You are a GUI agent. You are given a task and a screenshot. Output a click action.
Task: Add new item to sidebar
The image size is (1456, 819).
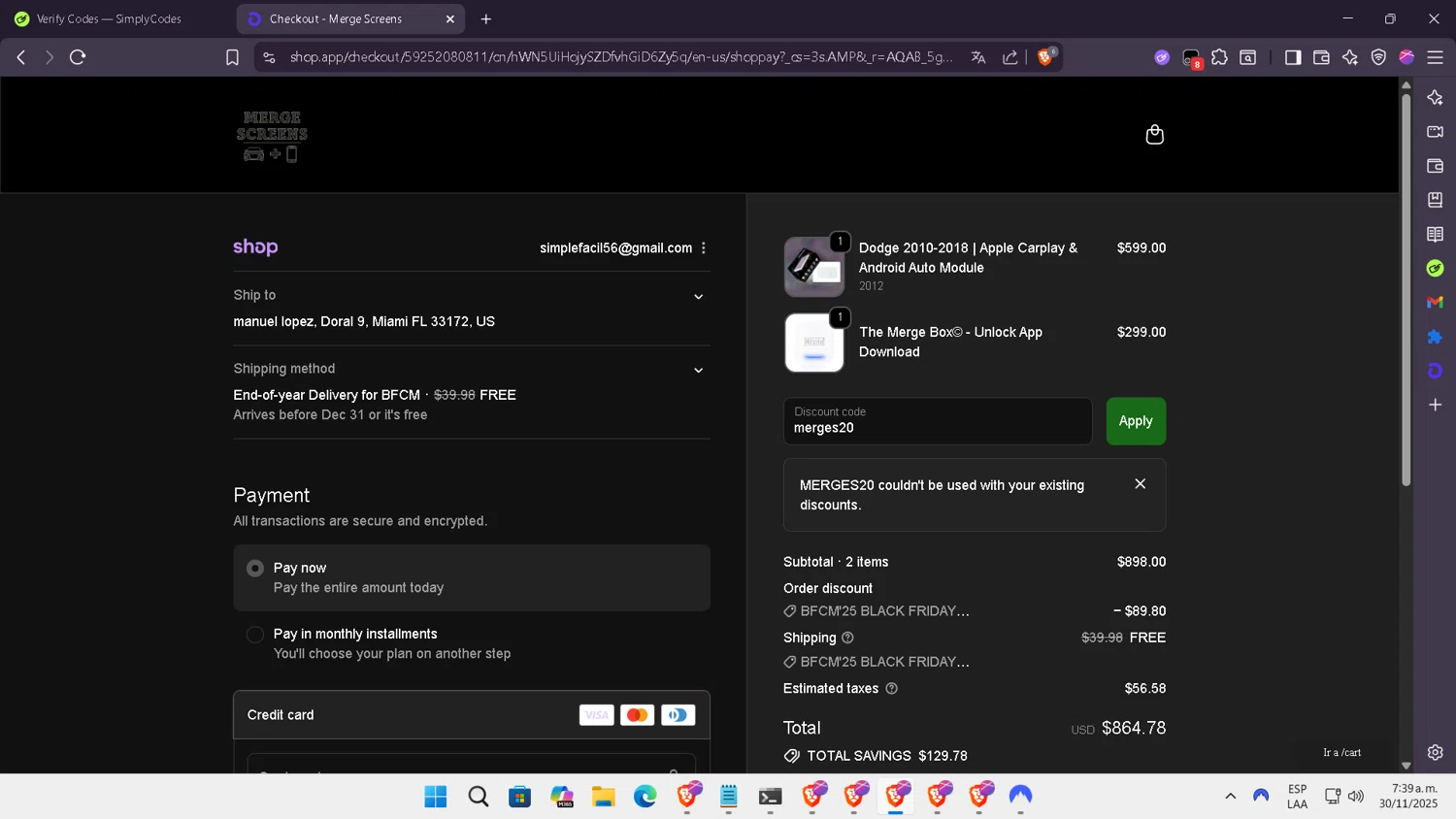1435,405
